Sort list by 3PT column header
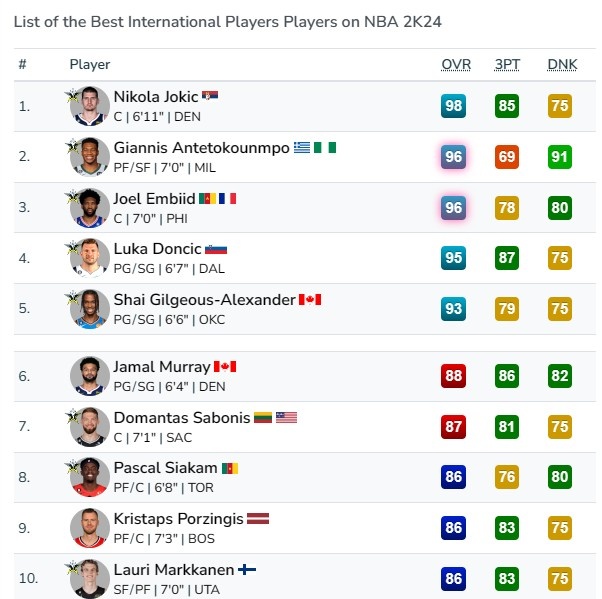 pos(507,64)
